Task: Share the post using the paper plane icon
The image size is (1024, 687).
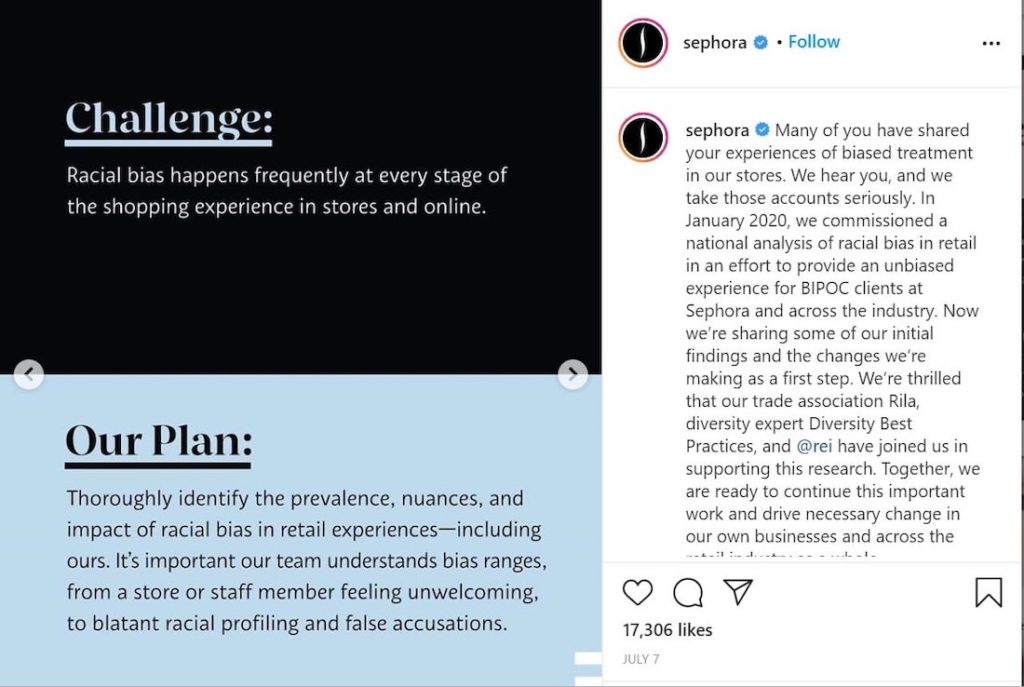Action: pyautogui.click(x=738, y=592)
